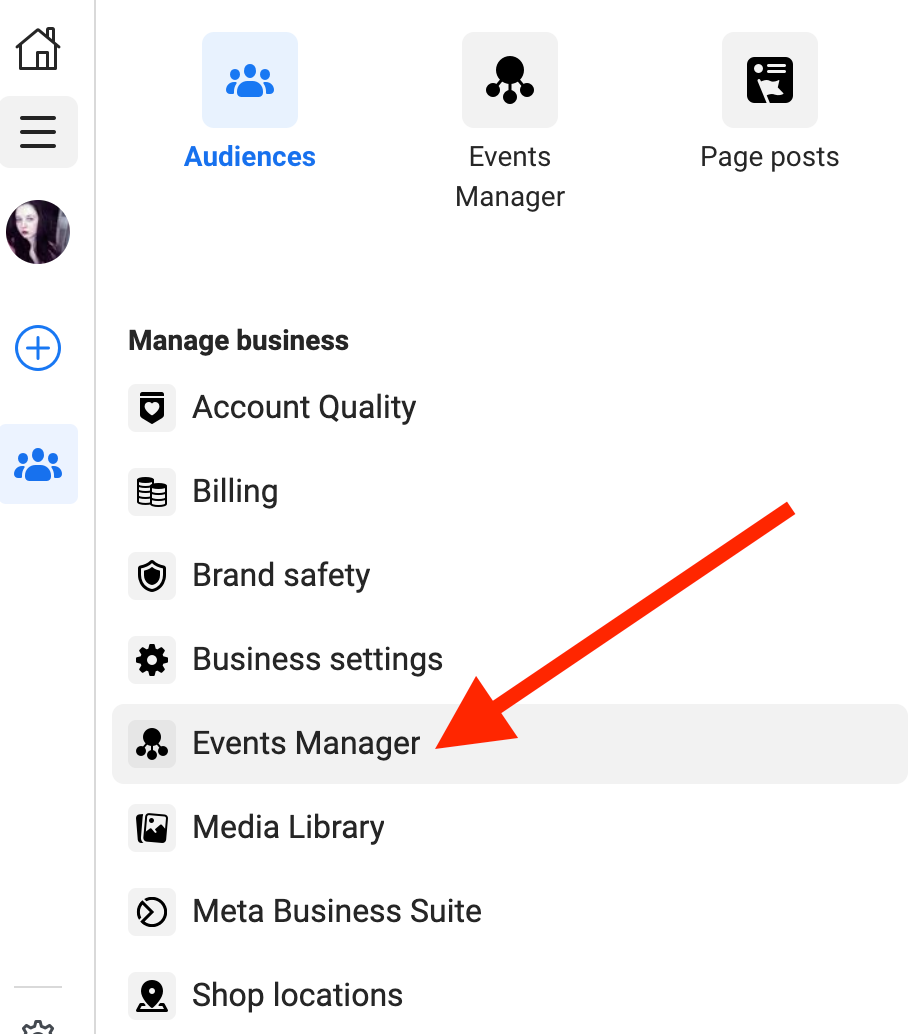The height and width of the screenshot is (1034, 922).
Task: Click the Account Quality shield icon
Action: pos(152,408)
